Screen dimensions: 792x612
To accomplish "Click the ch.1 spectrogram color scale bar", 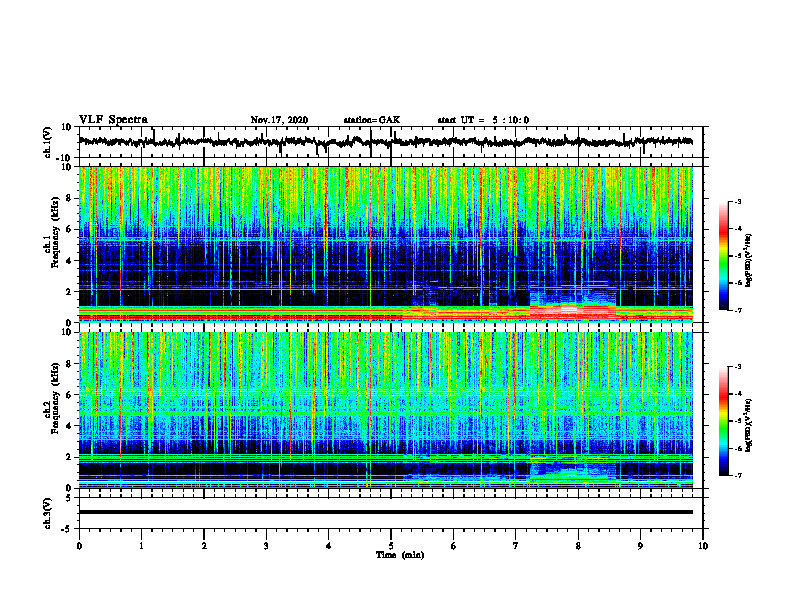I will [x=723, y=256].
